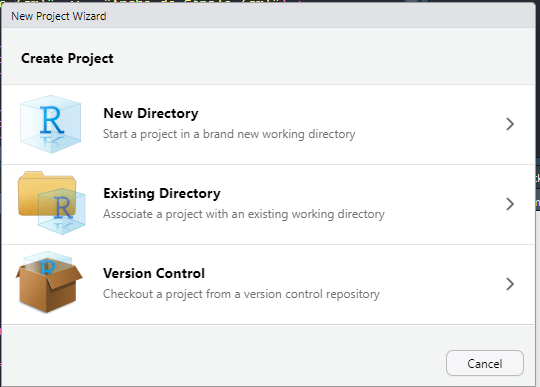Expand the New Directory chevron arrow
This screenshot has width=540, height=387.
click(510, 124)
